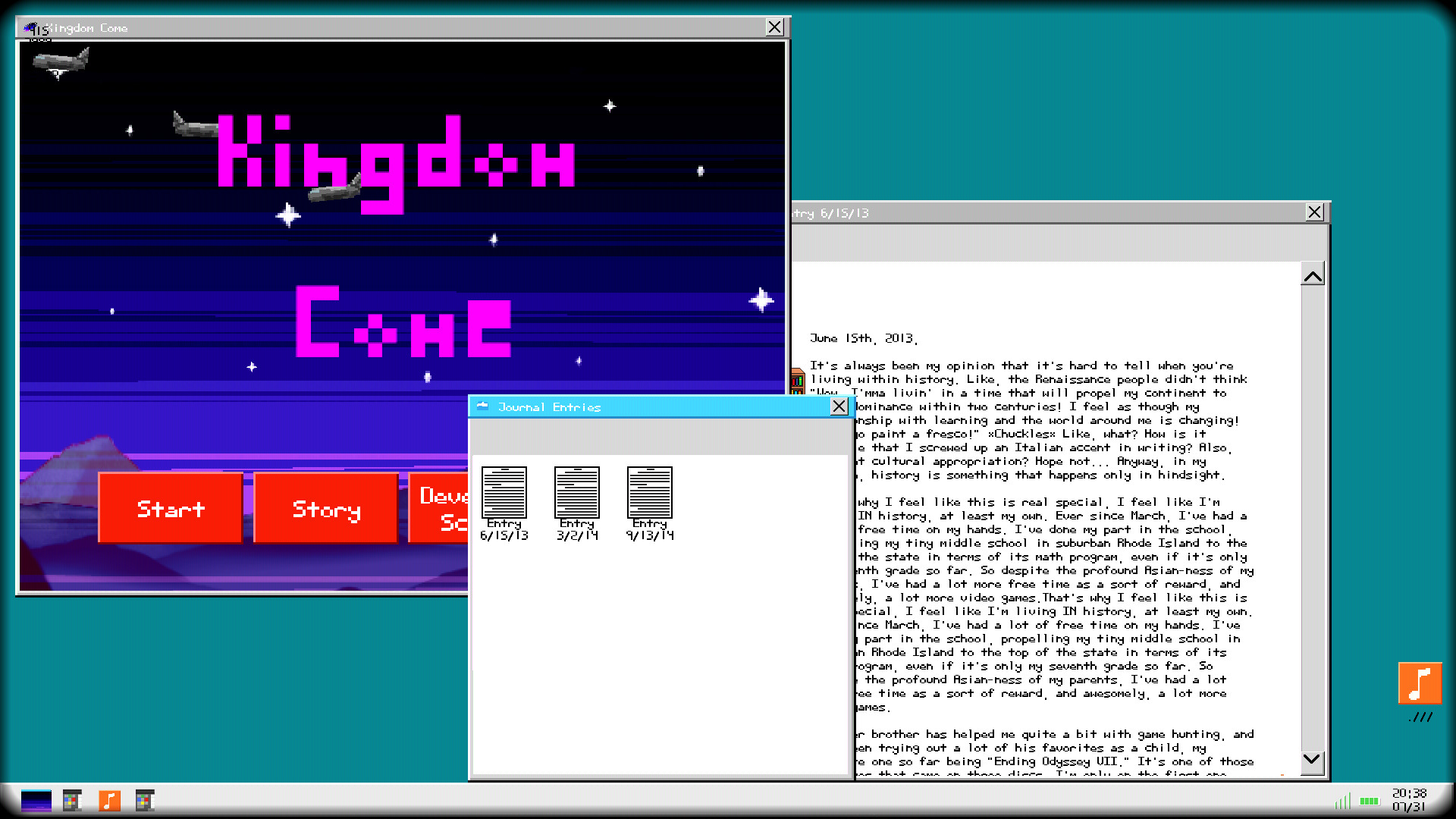Click the Kingdom Come title bar program icon
Image resolution: width=1456 pixels, height=819 pixels.
click(x=33, y=27)
